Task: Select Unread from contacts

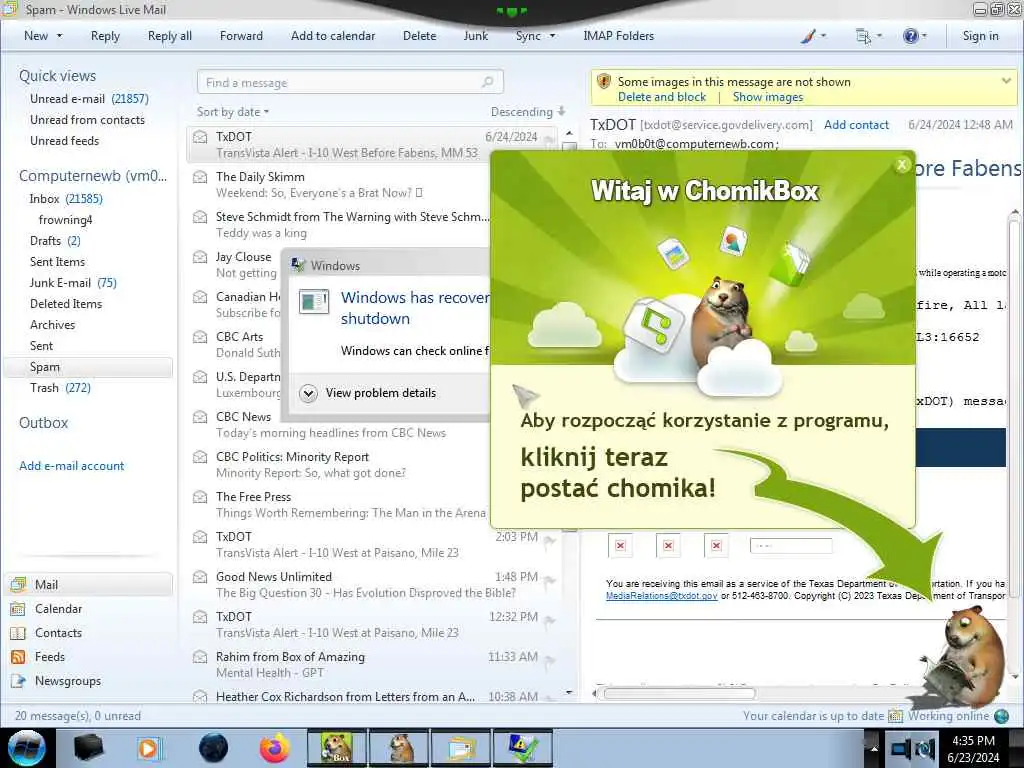Action: (x=88, y=120)
